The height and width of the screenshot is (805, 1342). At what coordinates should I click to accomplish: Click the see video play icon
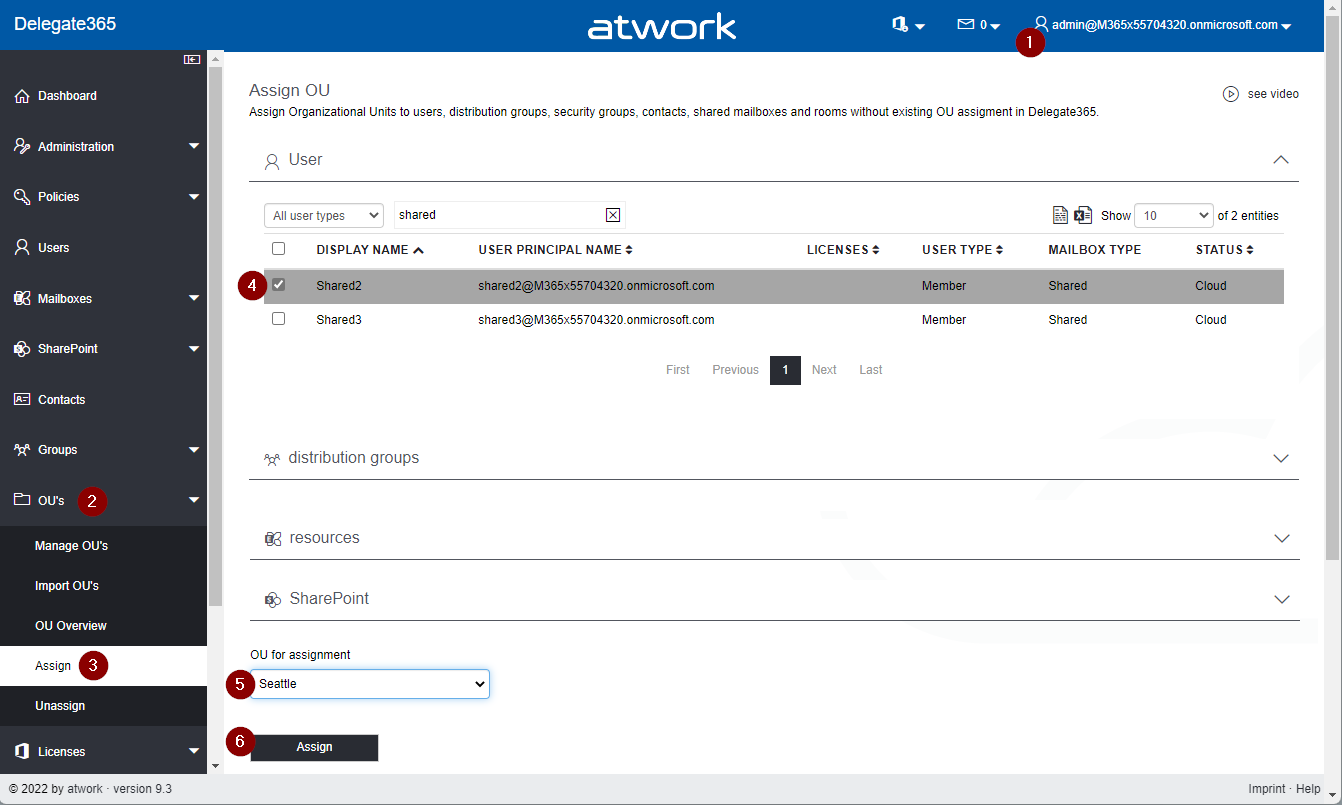[1231, 94]
